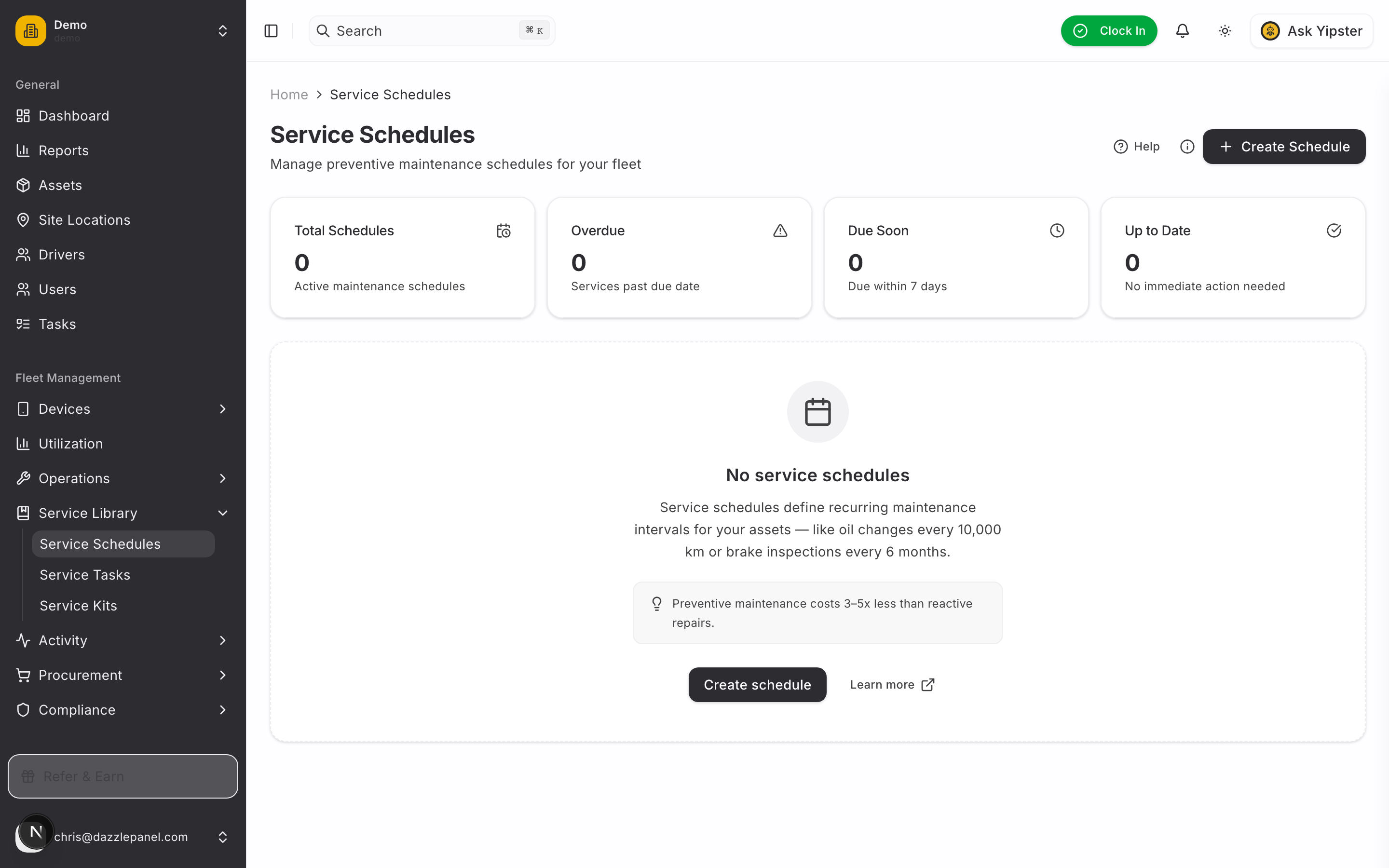Viewport: 1389px width, 868px height.
Task: Click the 'Due within 7 days' caption
Action: (x=897, y=286)
